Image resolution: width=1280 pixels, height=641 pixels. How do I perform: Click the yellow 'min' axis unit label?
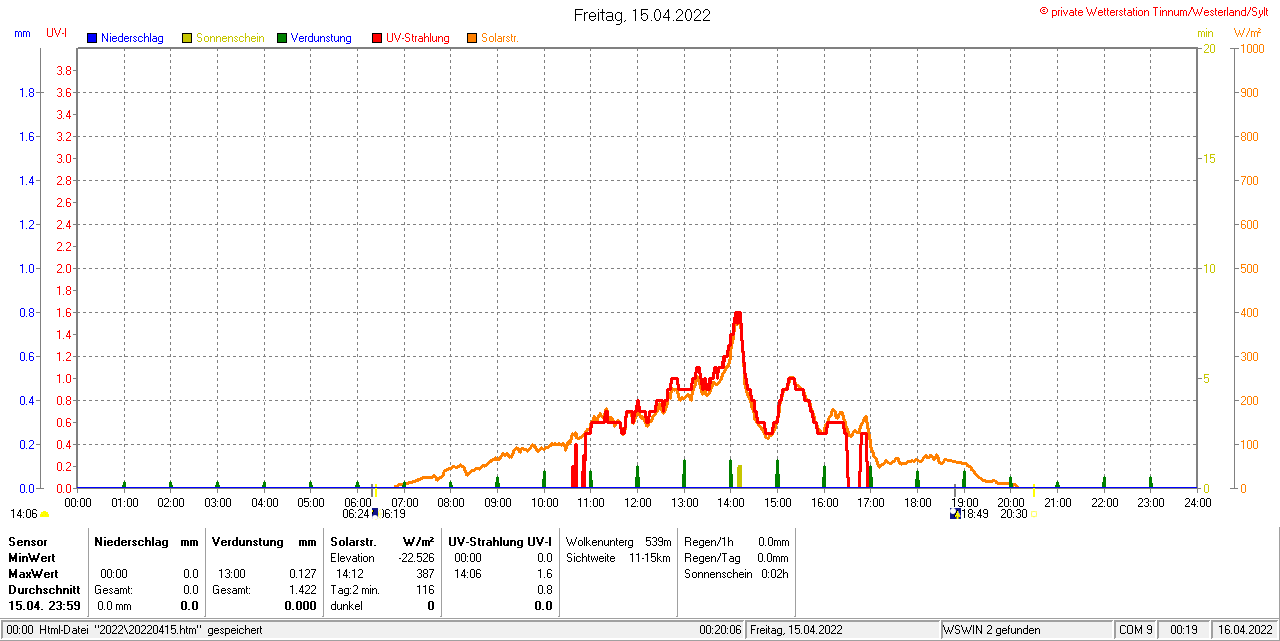tap(1205, 33)
